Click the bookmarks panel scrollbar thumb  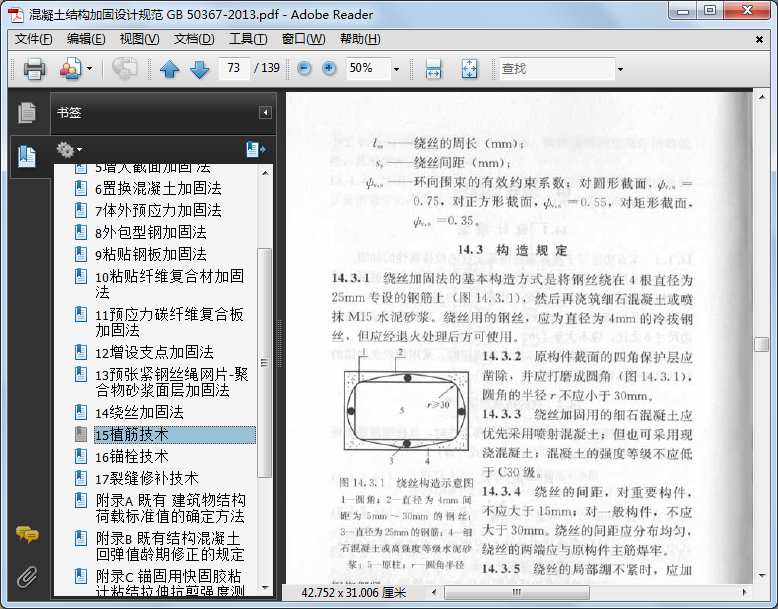[x=265, y=363]
